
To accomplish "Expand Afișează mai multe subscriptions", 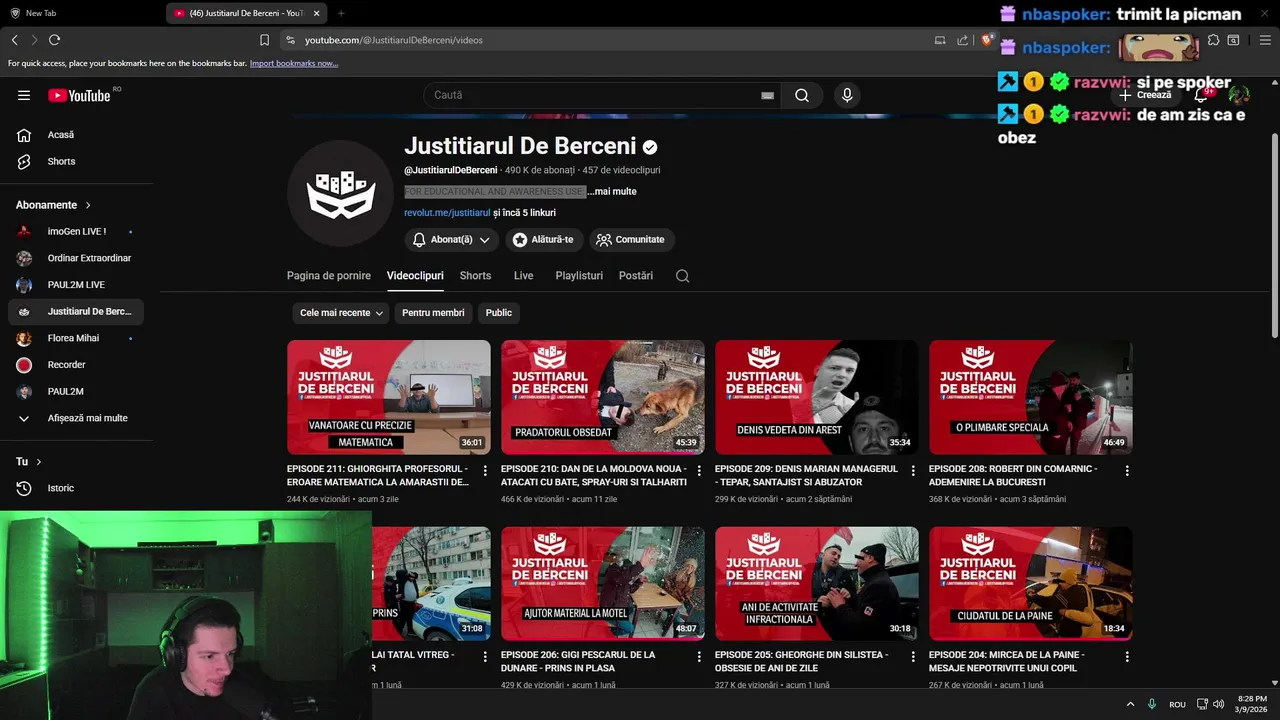I will pos(76,418).
